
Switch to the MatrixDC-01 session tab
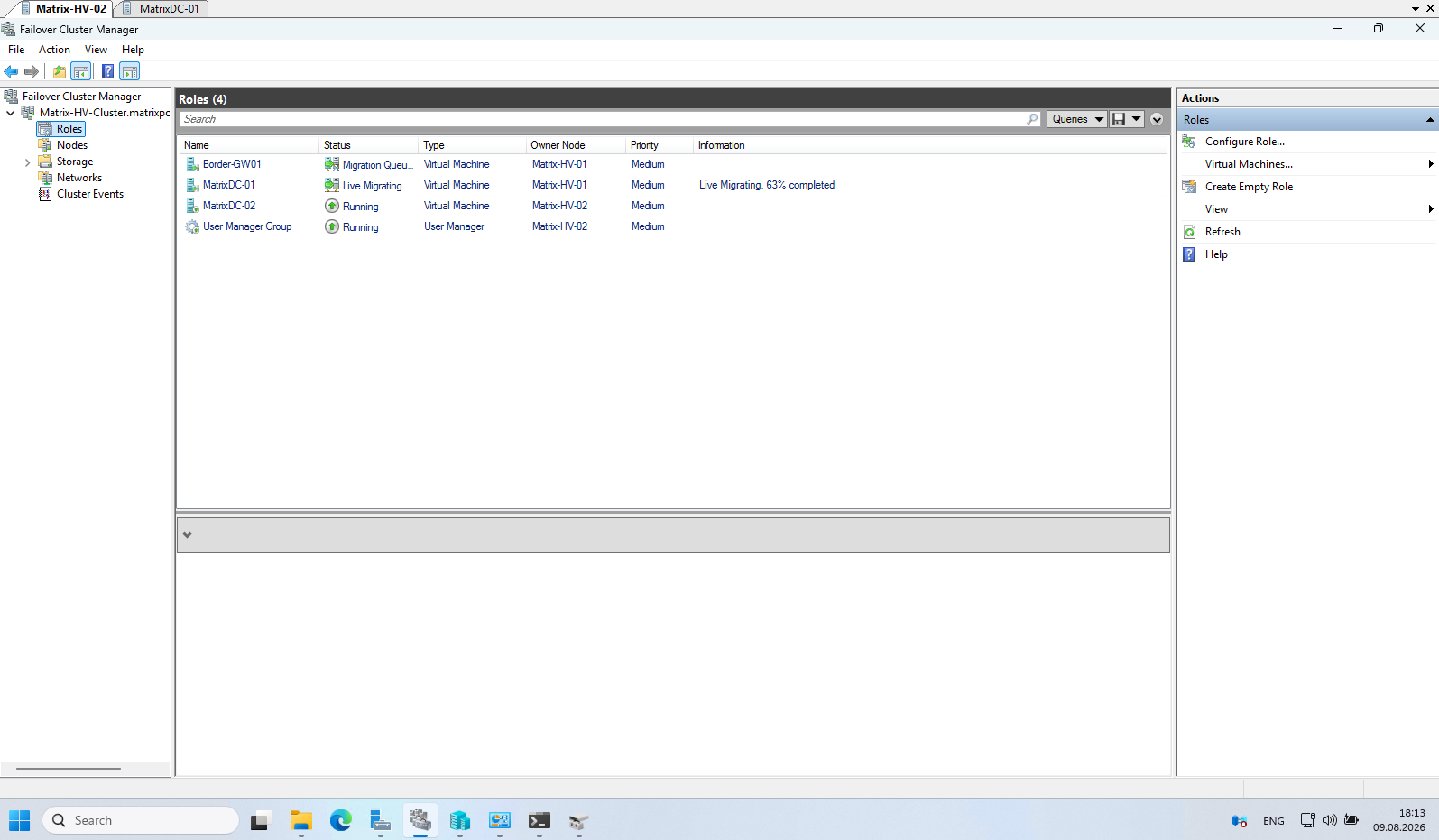[x=162, y=8]
